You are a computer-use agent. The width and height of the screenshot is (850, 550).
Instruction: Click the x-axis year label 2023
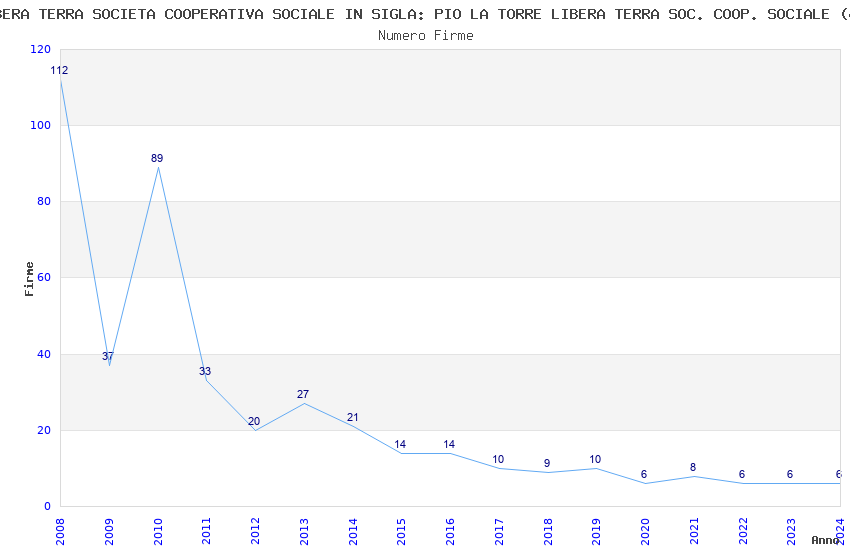[x=791, y=531]
